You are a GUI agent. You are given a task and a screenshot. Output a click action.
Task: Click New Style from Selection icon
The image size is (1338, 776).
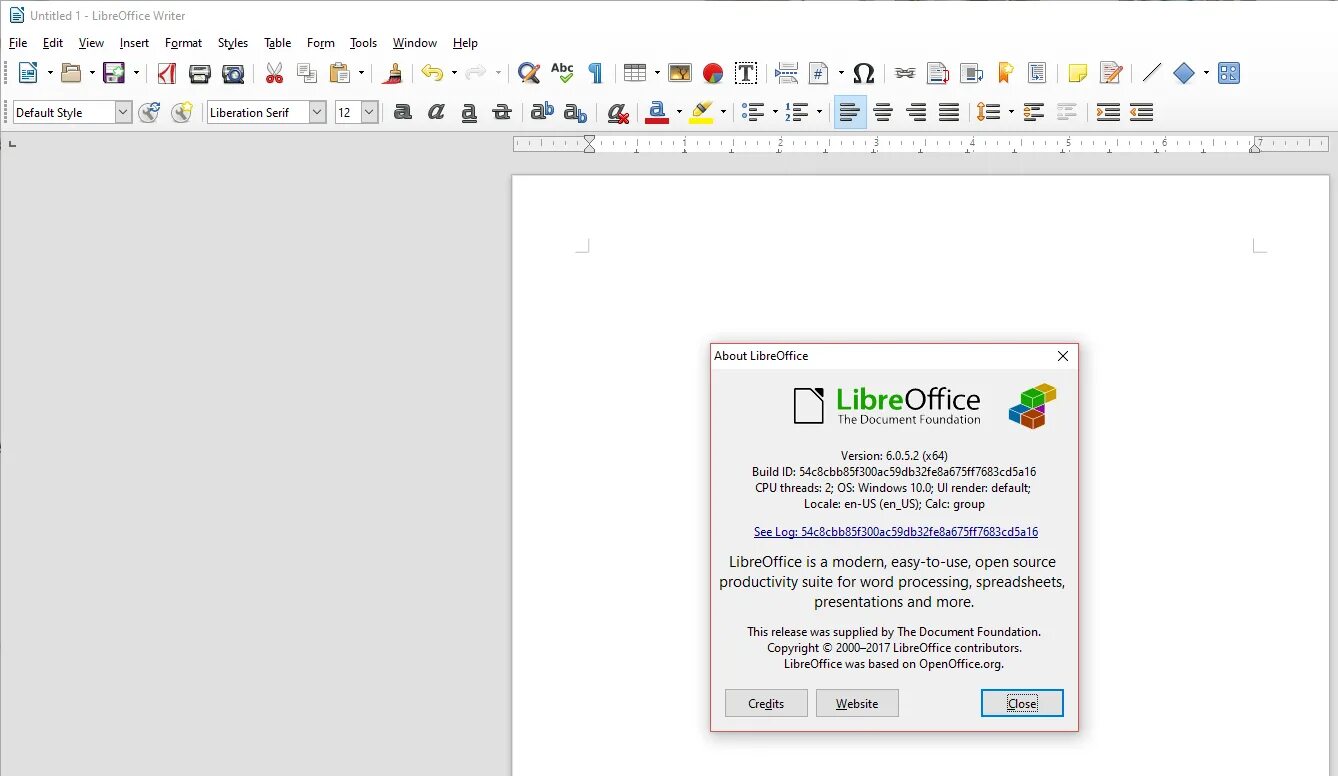(x=181, y=113)
